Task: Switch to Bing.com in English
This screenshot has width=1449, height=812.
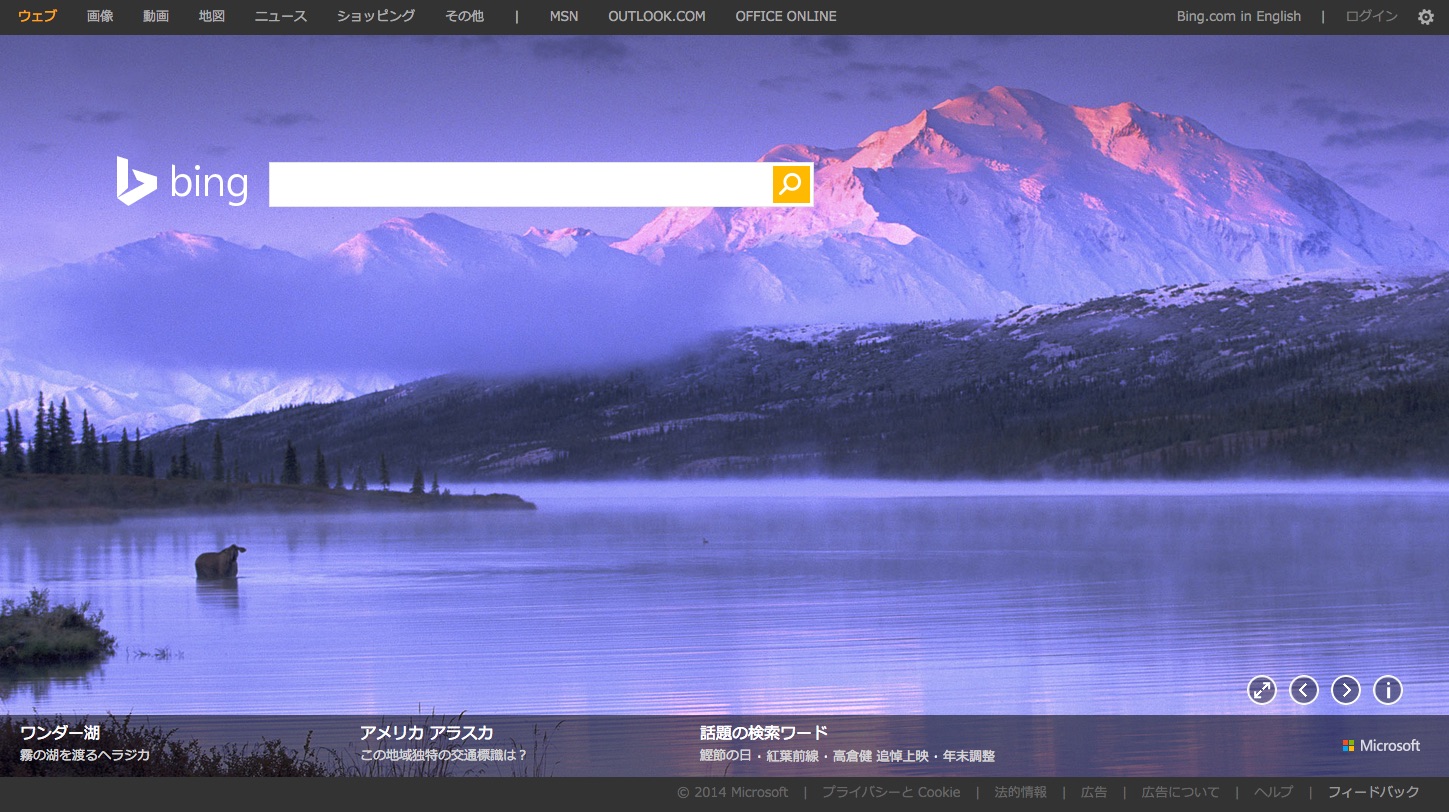Action: [x=1239, y=16]
